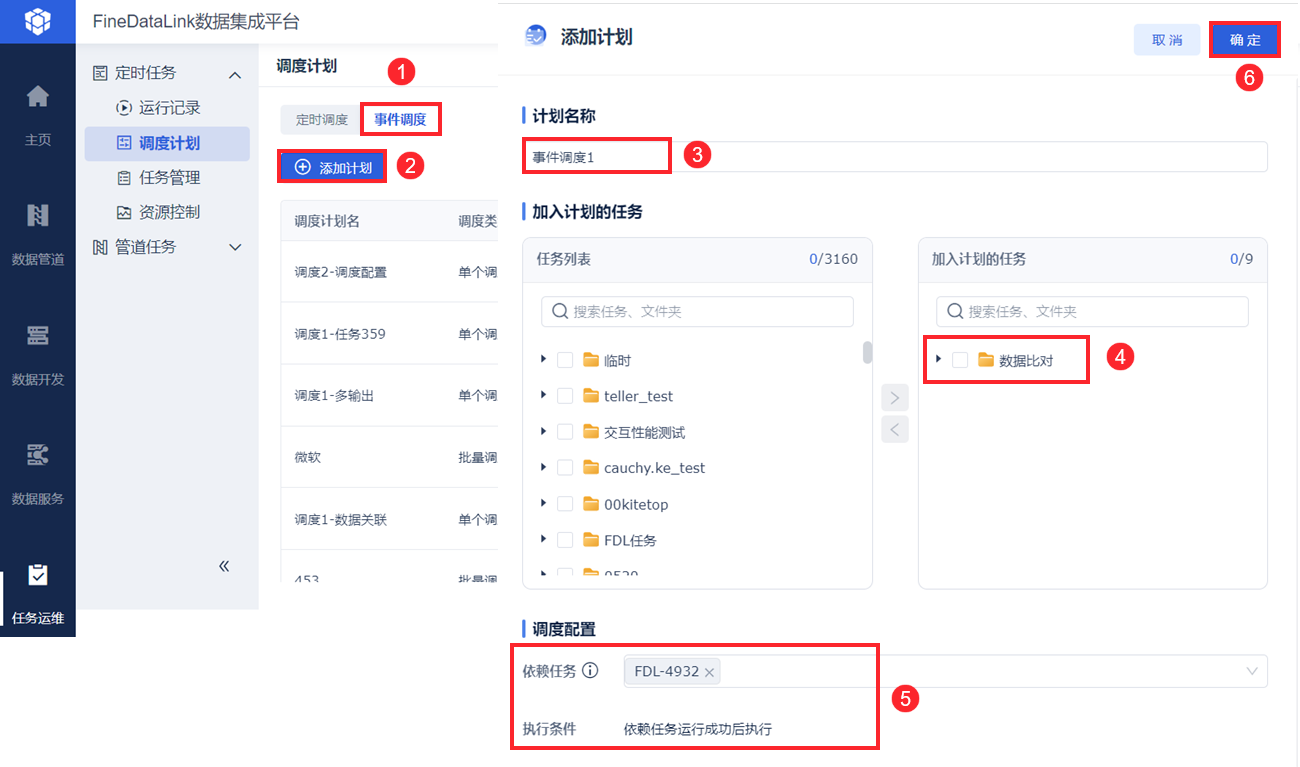This screenshot has height=767, width=1300.
Task: Select the 调度1-数据关联 row
Action: pyautogui.click(x=389, y=520)
